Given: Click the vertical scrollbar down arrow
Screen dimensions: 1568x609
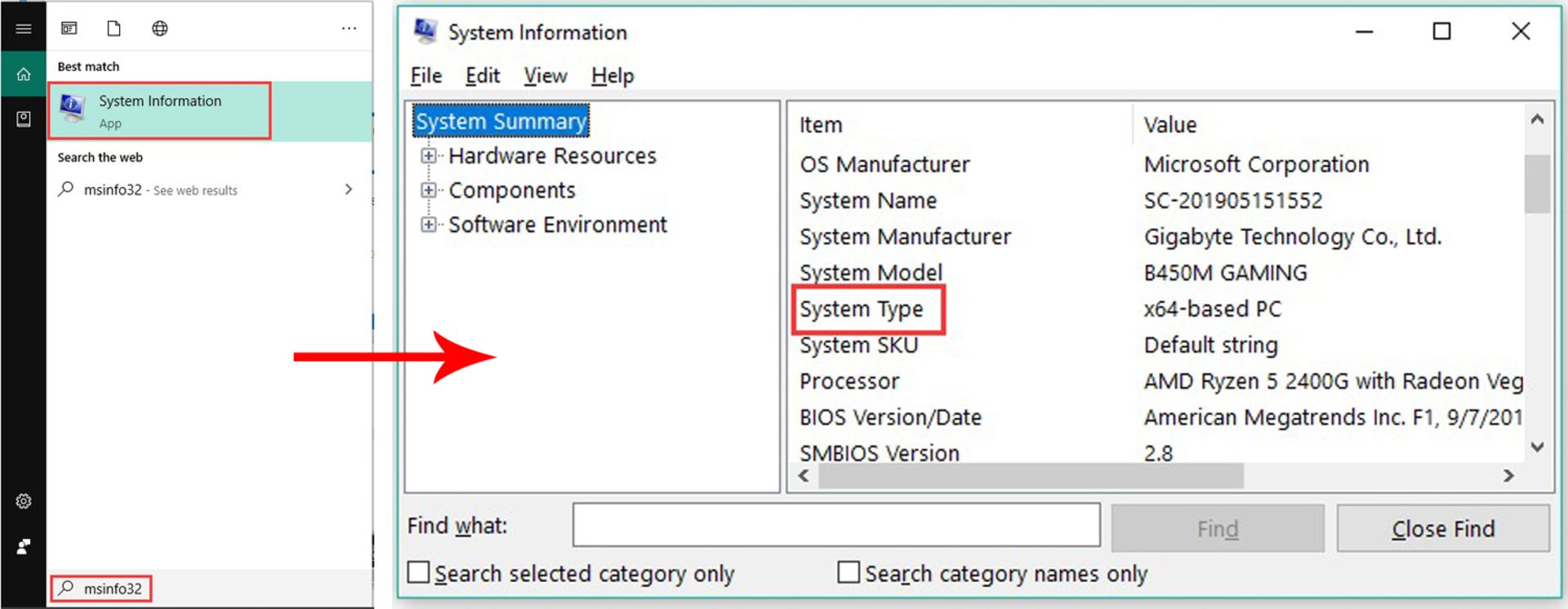Looking at the screenshot, I should (x=1537, y=447).
